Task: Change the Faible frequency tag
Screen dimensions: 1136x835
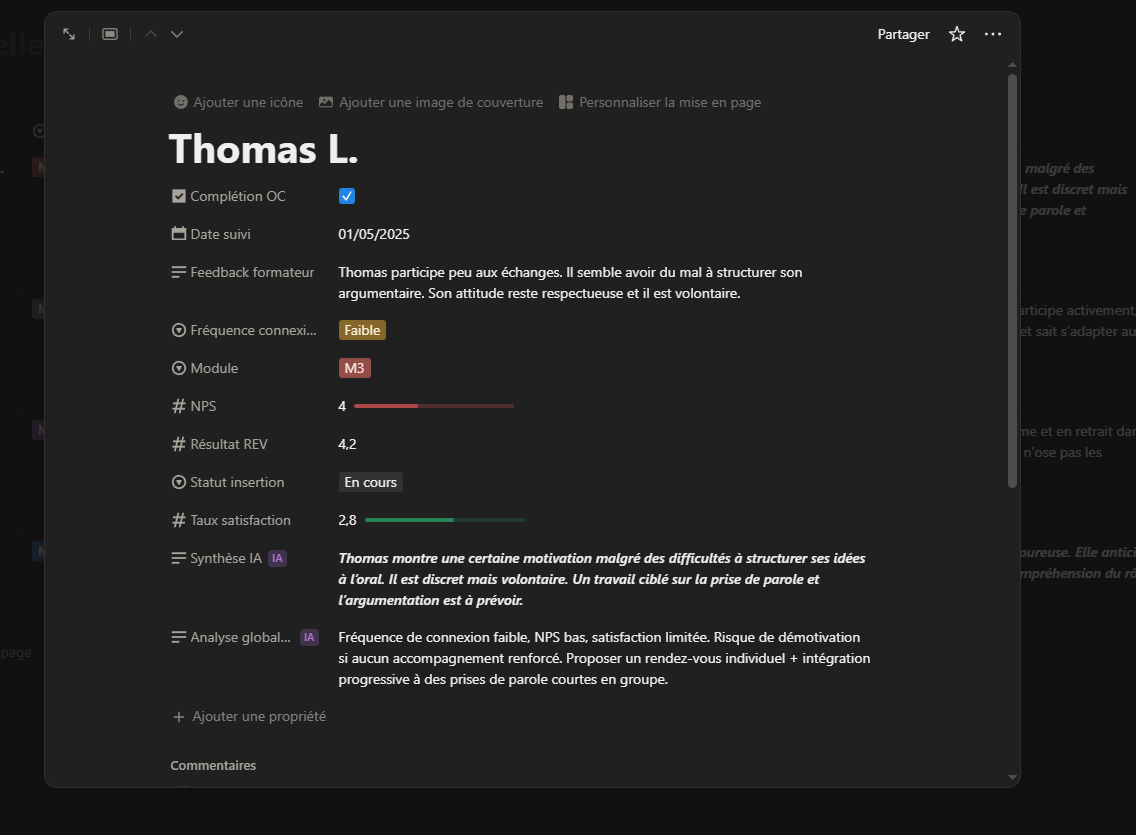Action: click(x=362, y=330)
